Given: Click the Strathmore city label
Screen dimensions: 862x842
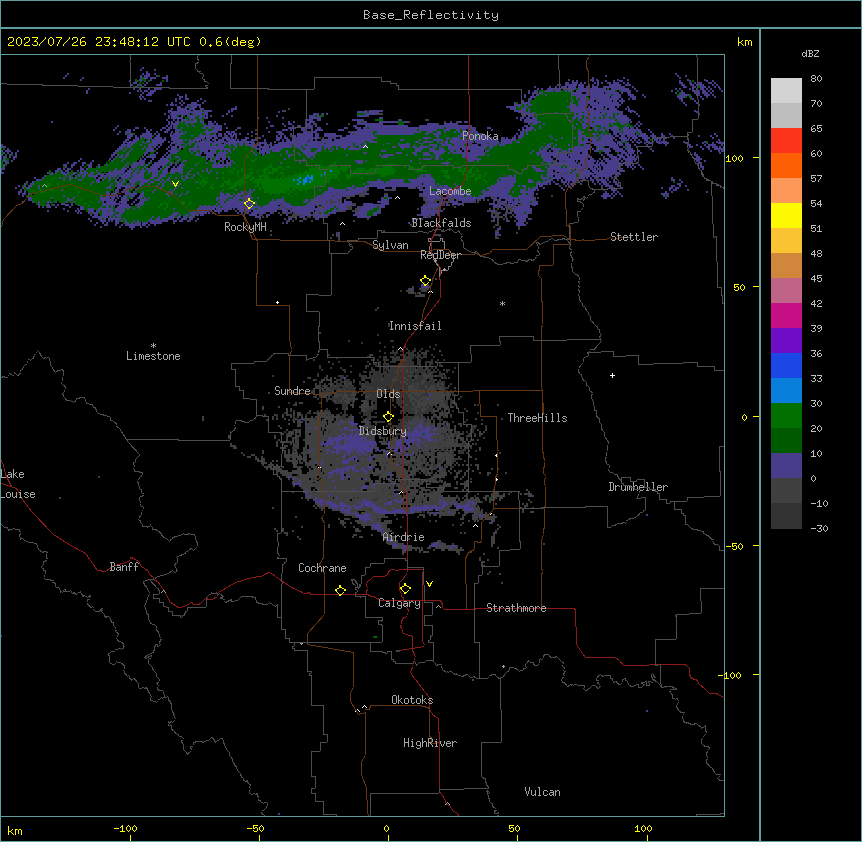Looking at the screenshot, I should 516,608.
